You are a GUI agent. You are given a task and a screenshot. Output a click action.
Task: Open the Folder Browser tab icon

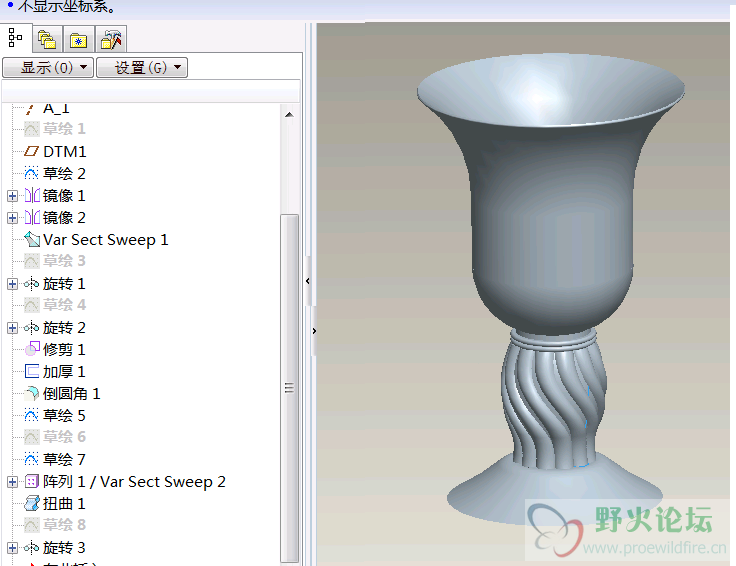pyautogui.click(x=78, y=39)
